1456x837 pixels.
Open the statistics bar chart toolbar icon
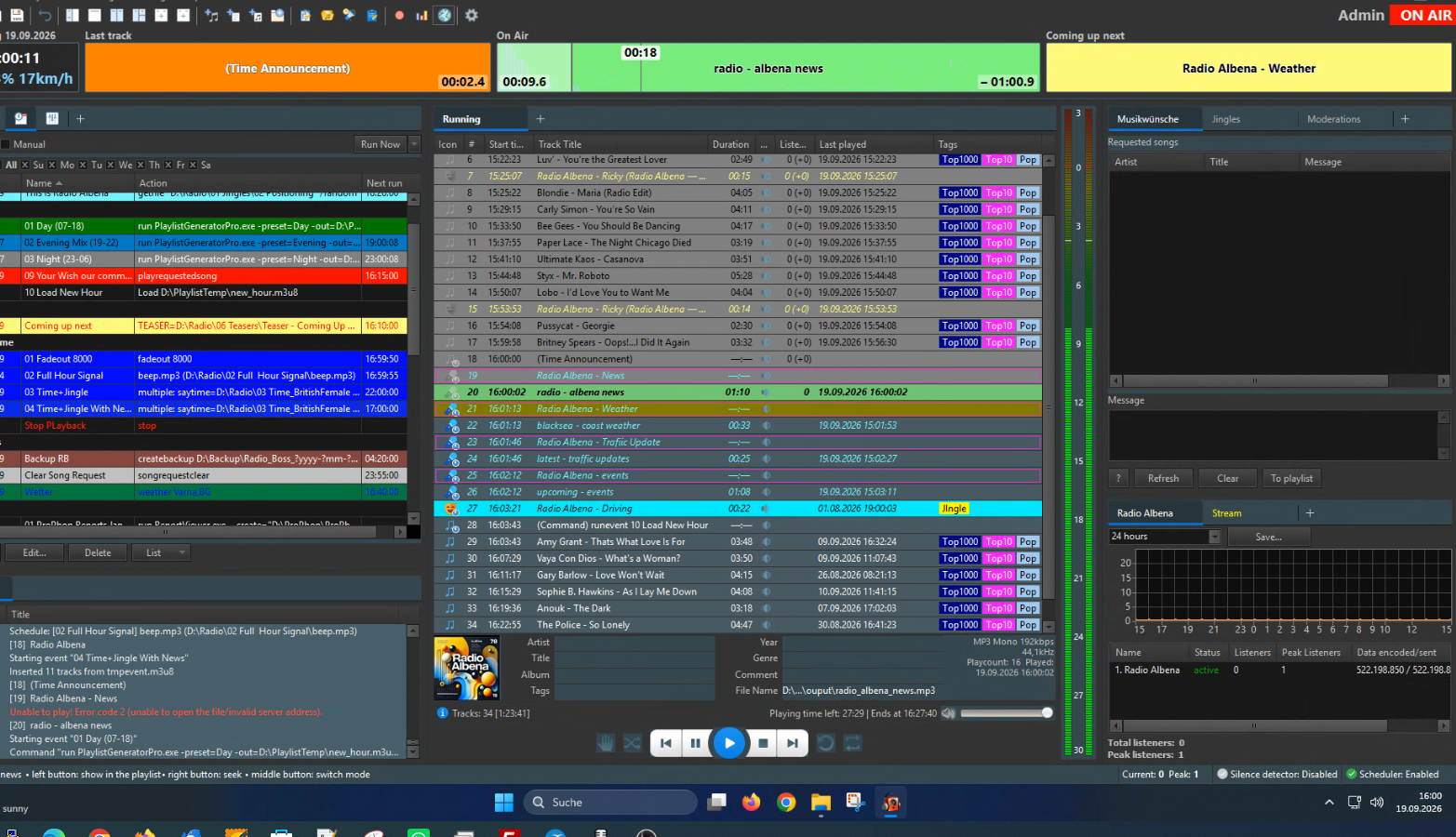pos(421,15)
